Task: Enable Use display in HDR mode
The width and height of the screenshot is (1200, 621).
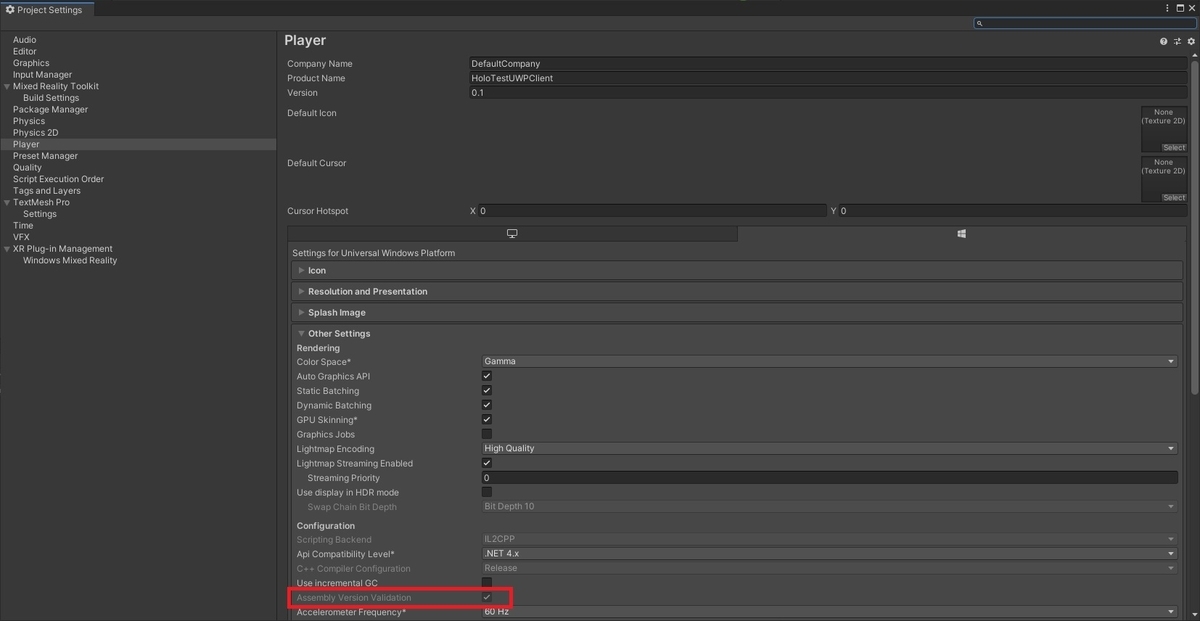Action: point(487,492)
